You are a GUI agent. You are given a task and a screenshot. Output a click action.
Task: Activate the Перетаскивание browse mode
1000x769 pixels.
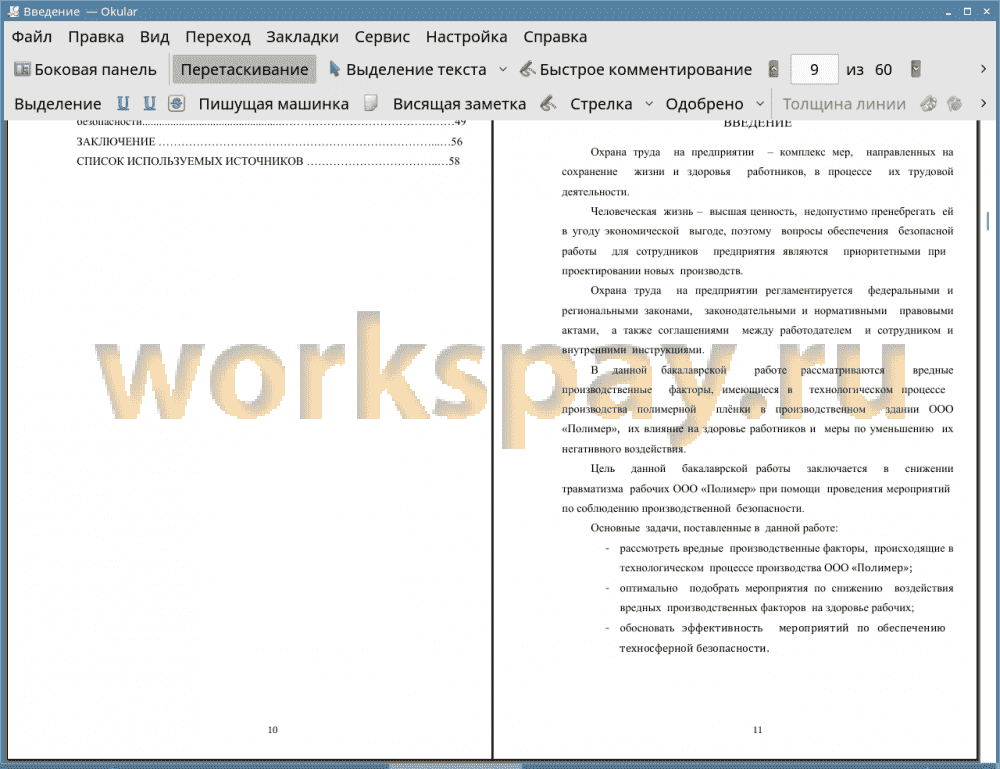[x=244, y=70]
